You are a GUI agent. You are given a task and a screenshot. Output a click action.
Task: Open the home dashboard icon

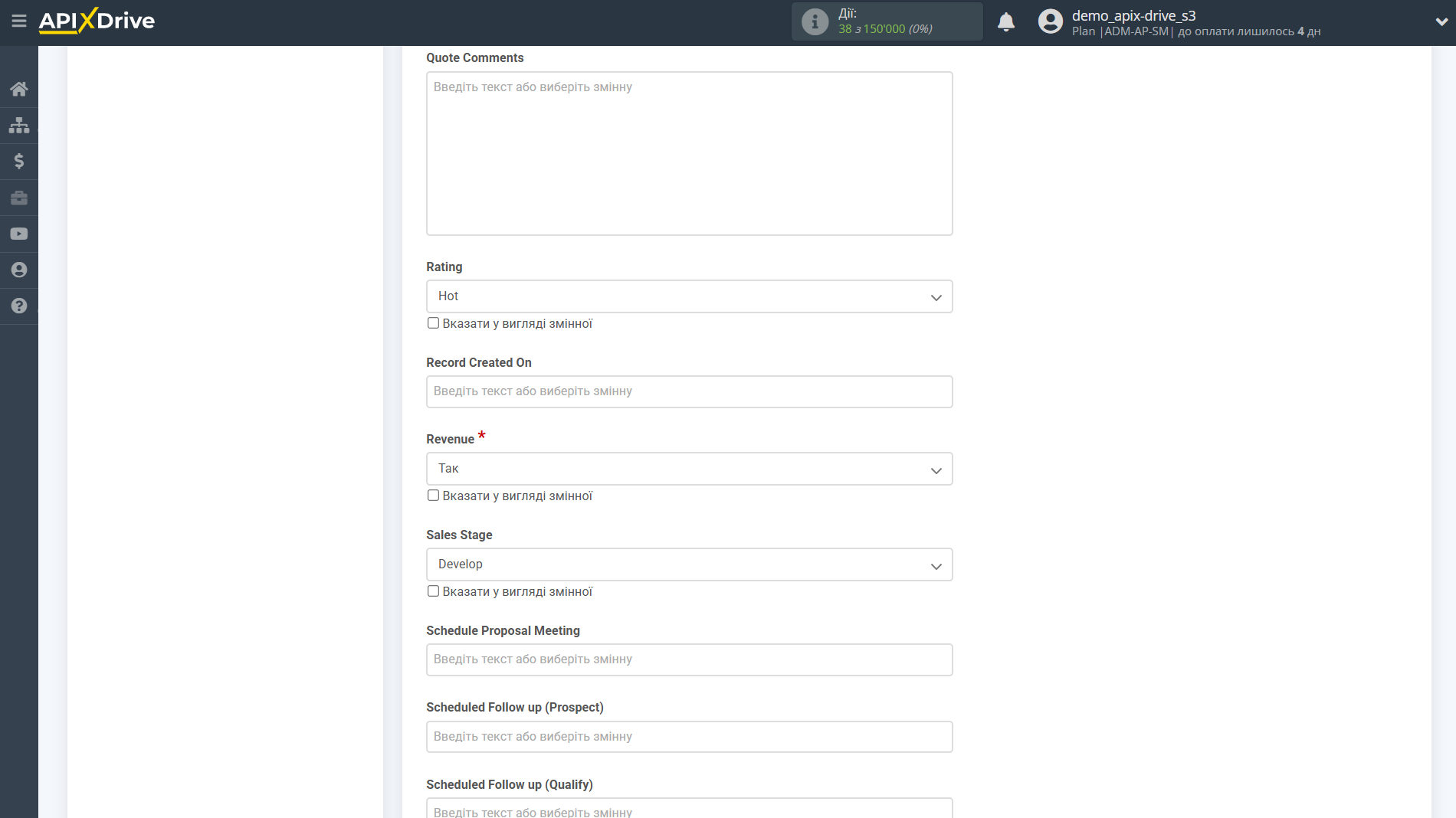click(x=19, y=89)
